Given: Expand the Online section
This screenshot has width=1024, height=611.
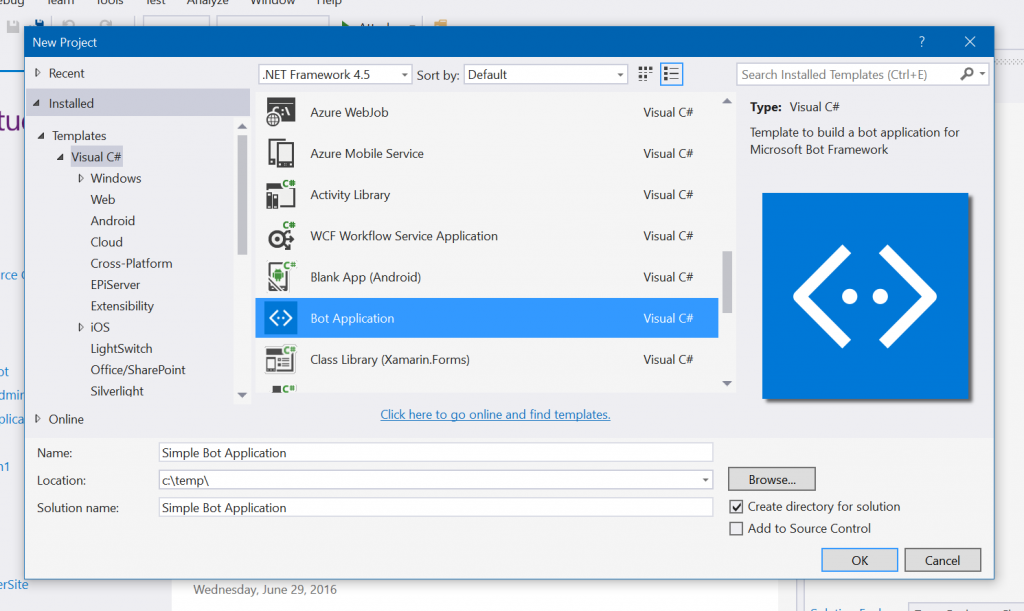Looking at the screenshot, I should [38, 419].
